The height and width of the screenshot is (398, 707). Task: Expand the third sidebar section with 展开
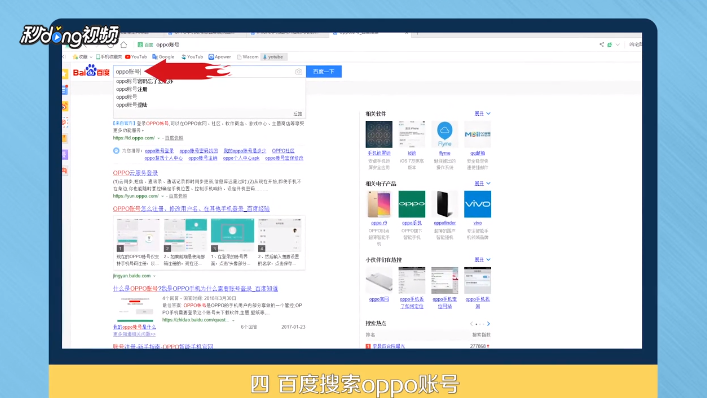pyautogui.click(x=482, y=260)
